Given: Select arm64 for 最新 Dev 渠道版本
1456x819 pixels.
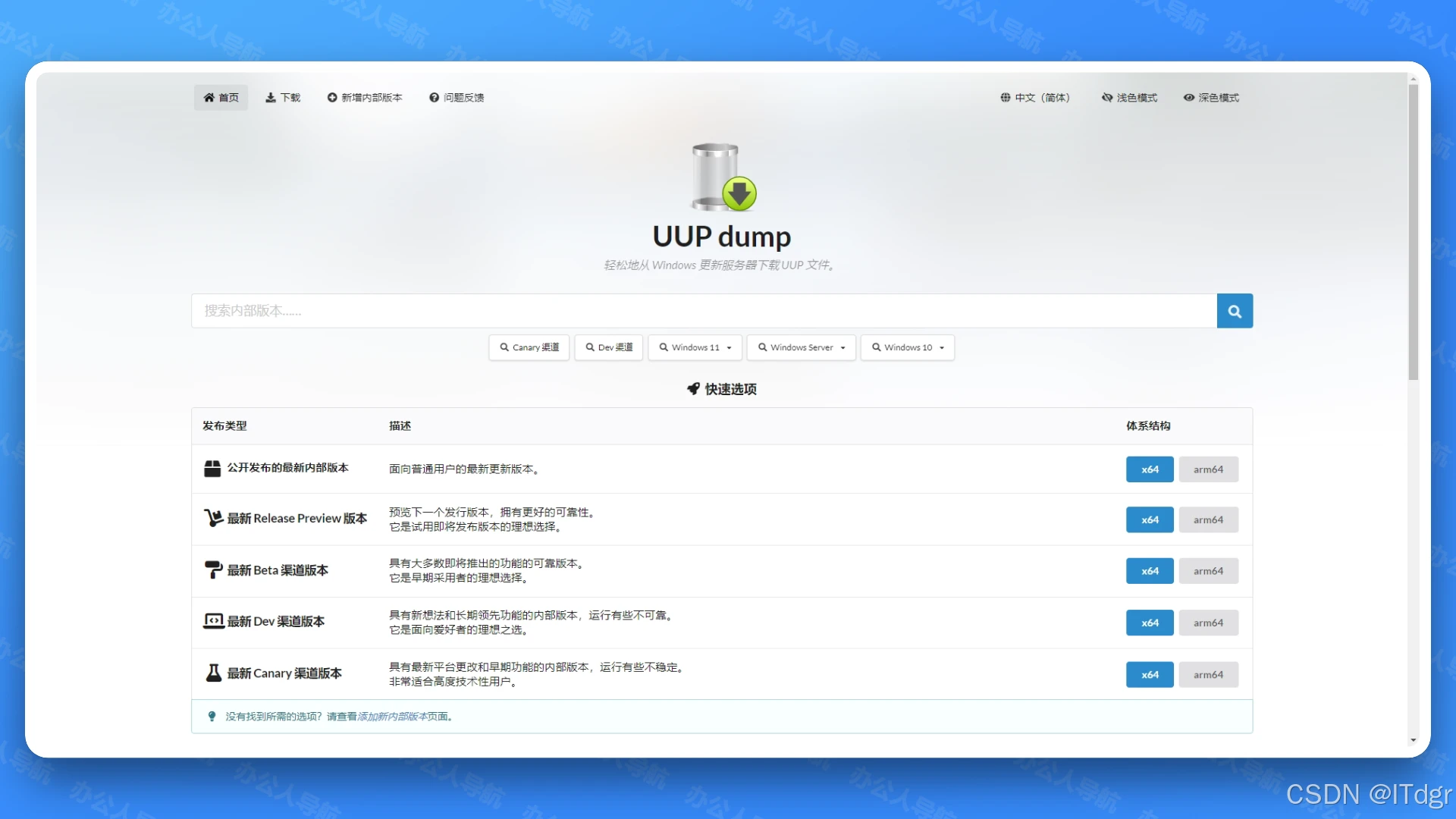Looking at the screenshot, I should [x=1208, y=623].
